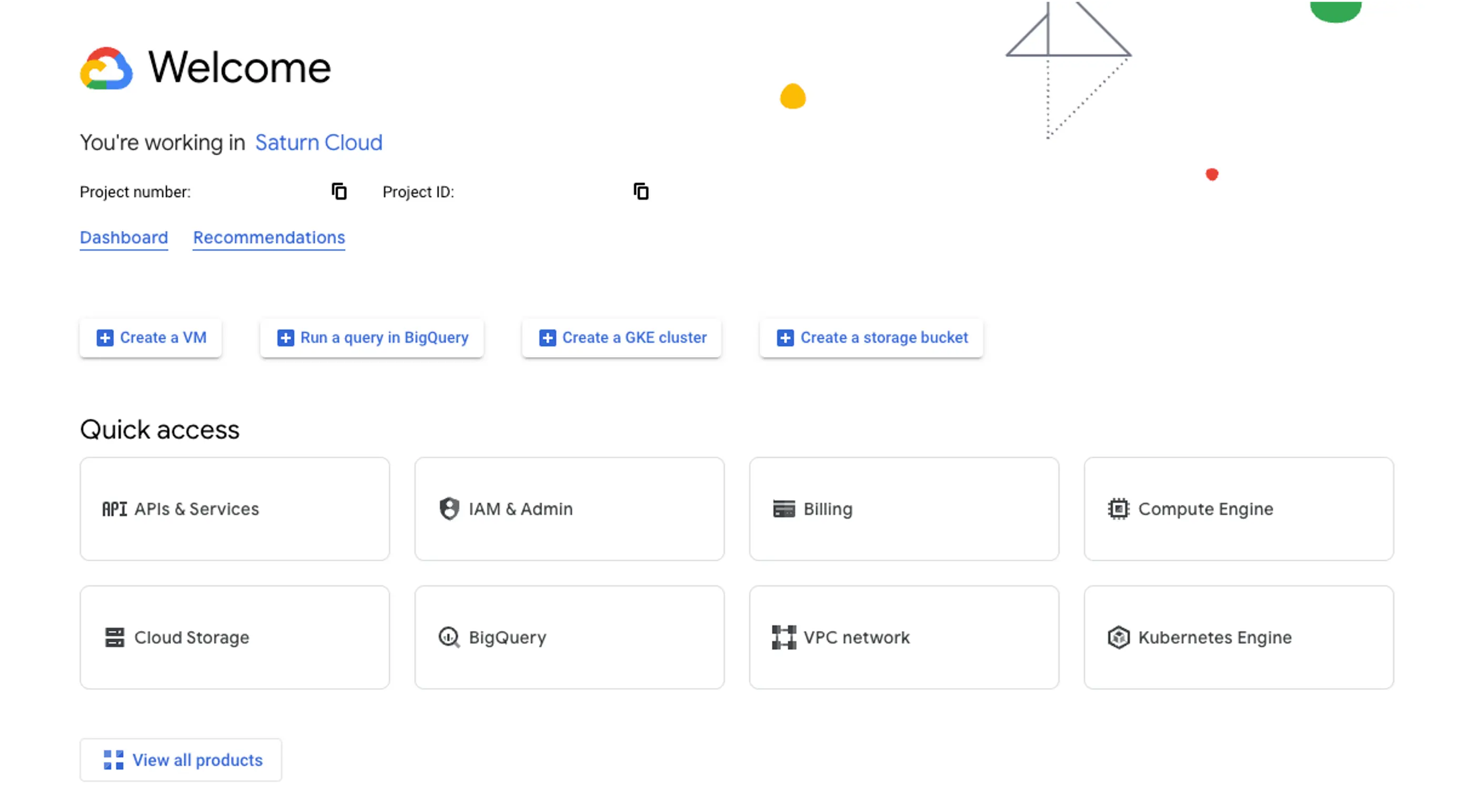
Task: Click the Quick access heading
Action: [159, 430]
